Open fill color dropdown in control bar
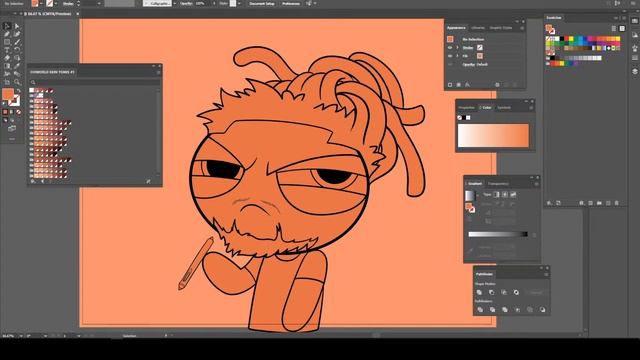 pos(41,3)
